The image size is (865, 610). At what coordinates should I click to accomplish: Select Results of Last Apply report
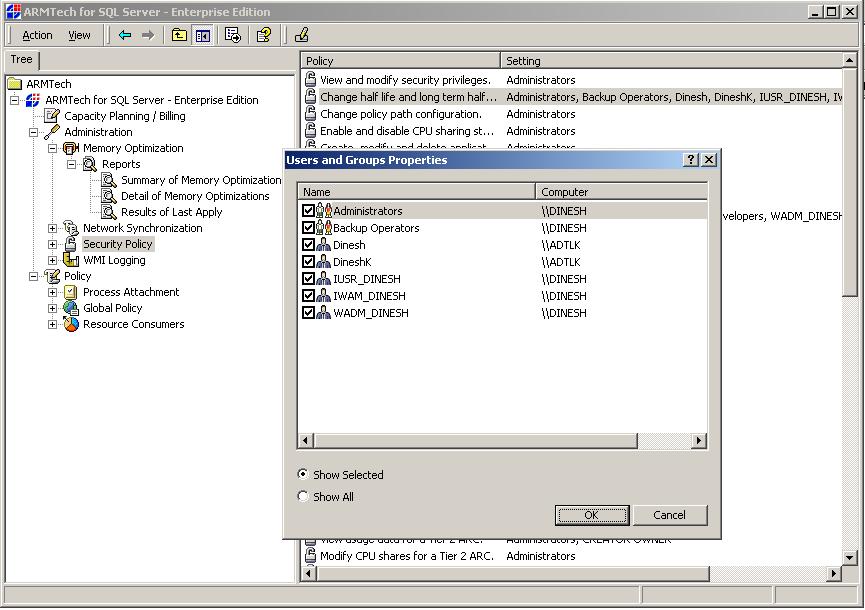(172, 212)
